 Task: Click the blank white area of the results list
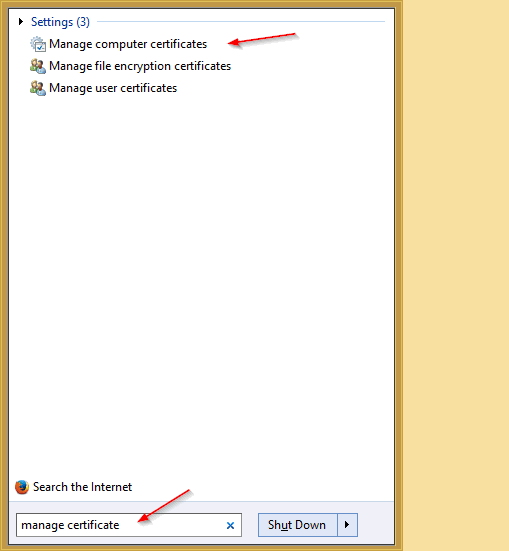[201, 281]
